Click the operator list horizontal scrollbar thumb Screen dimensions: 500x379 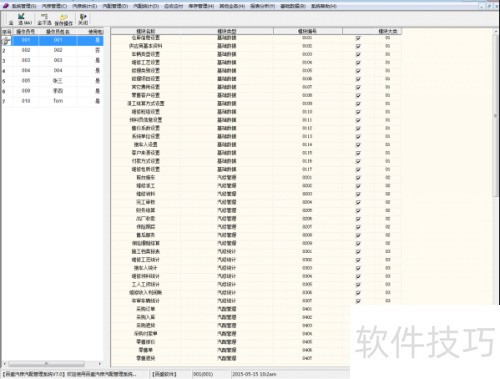point(46,364)
